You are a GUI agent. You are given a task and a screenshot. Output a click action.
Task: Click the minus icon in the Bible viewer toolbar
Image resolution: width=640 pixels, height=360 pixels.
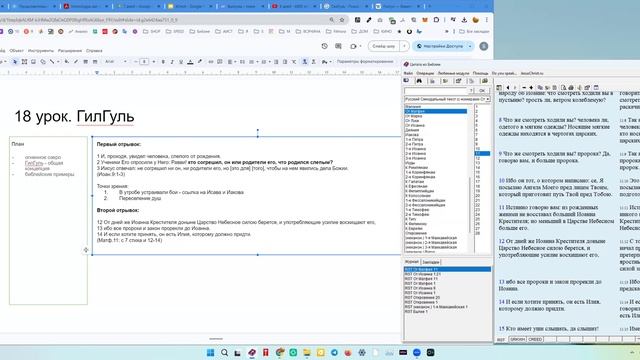524,87
